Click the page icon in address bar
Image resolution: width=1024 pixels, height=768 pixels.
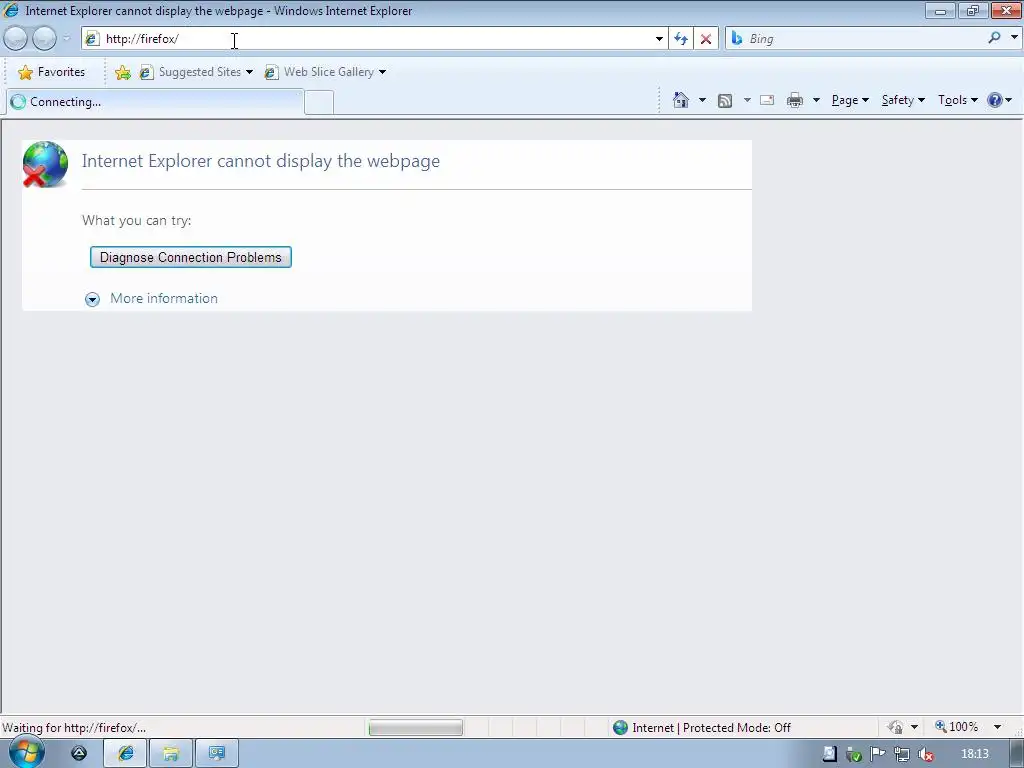tap(92, 39)
